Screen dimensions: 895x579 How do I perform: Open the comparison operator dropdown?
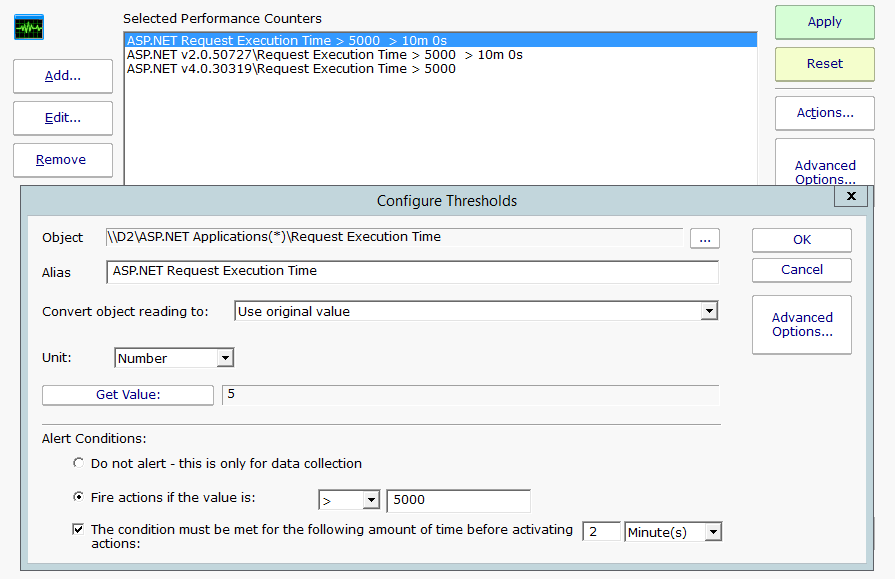click(371, 500)
